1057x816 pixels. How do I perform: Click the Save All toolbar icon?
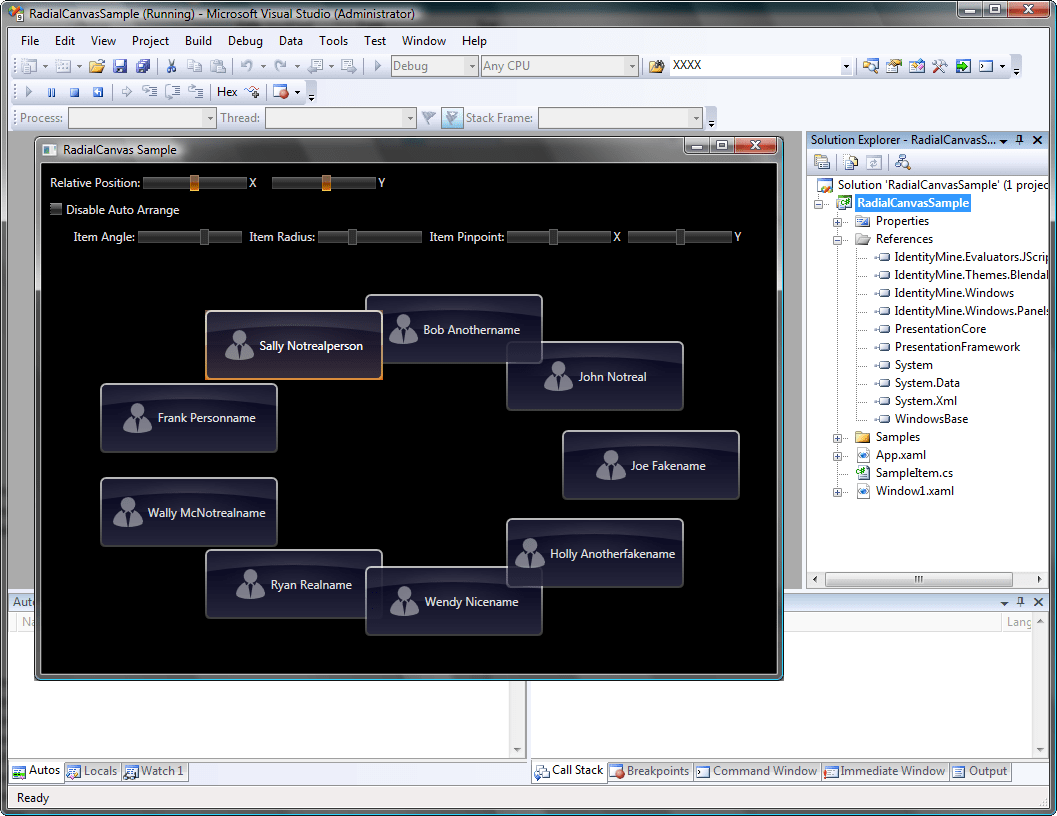tap(142, 67)
